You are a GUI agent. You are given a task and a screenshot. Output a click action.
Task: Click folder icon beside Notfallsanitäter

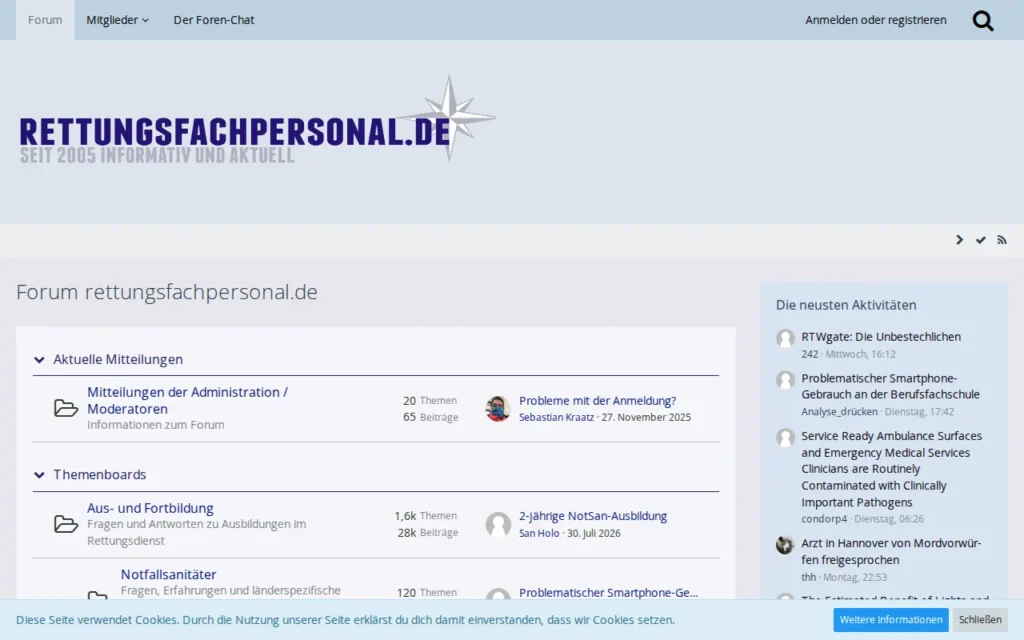coord(97,594)
